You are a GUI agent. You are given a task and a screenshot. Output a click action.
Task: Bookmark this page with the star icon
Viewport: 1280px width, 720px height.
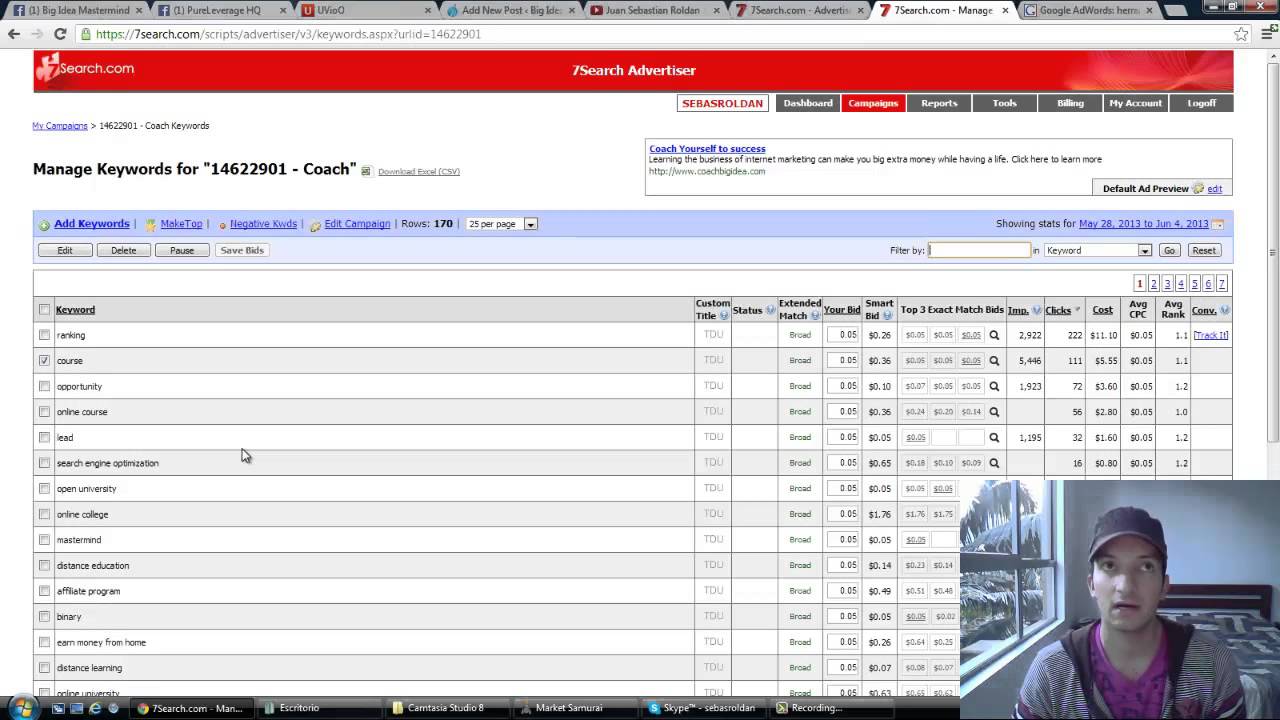point(1241,34)
